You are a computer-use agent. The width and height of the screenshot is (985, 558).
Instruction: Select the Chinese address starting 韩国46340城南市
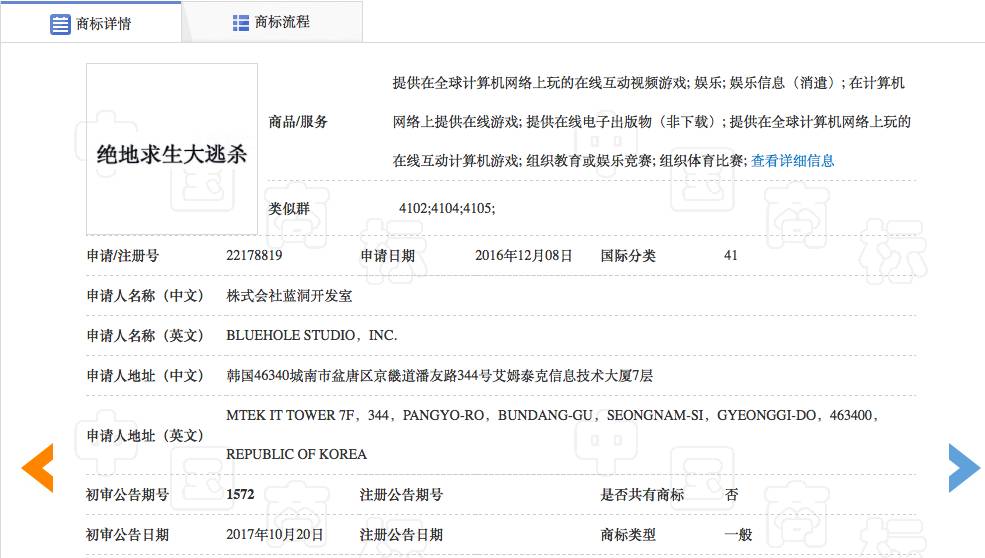point(440,376)
